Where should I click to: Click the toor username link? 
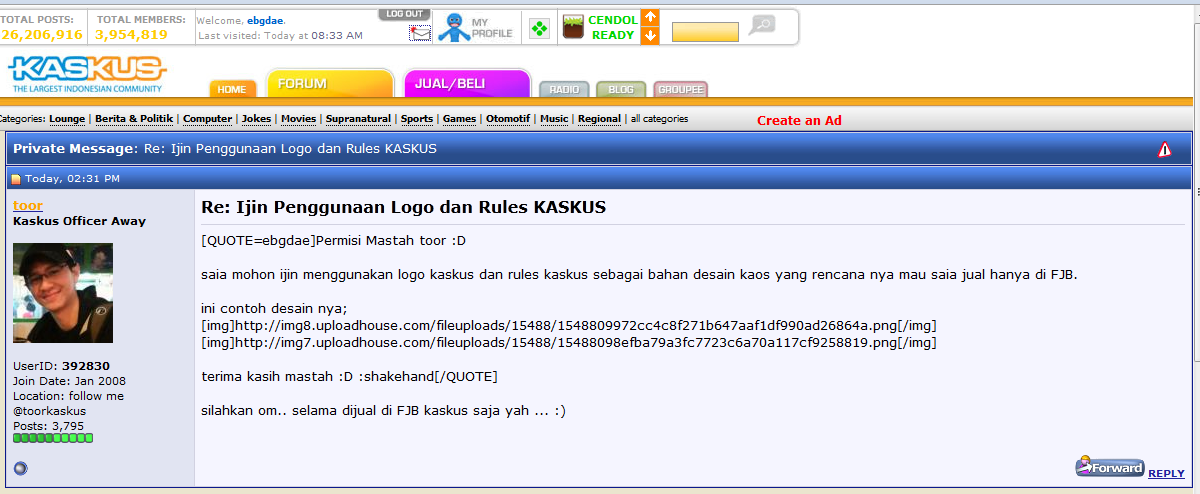(28, 205)
